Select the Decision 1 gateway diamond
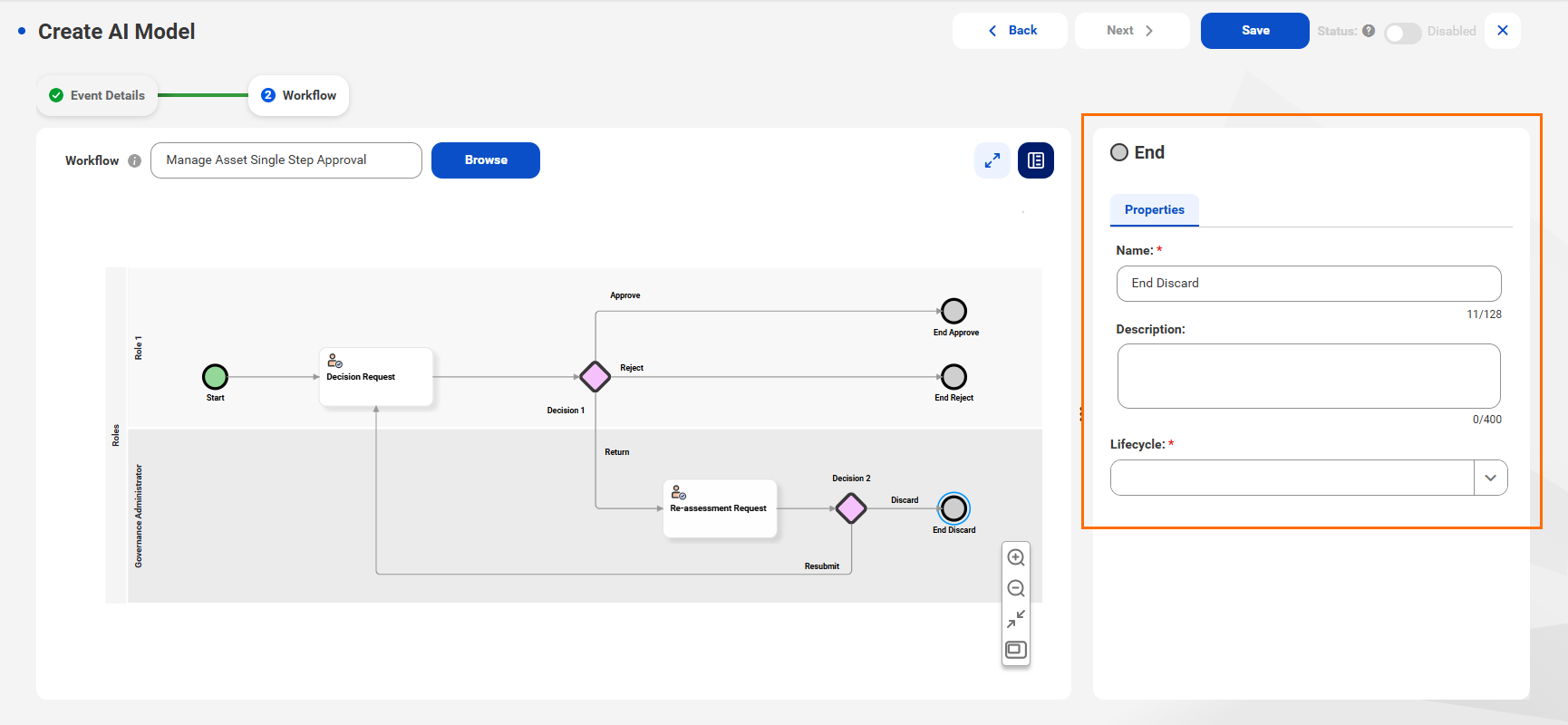This screenshot has height=725, width=1568. tap(595, 376)
